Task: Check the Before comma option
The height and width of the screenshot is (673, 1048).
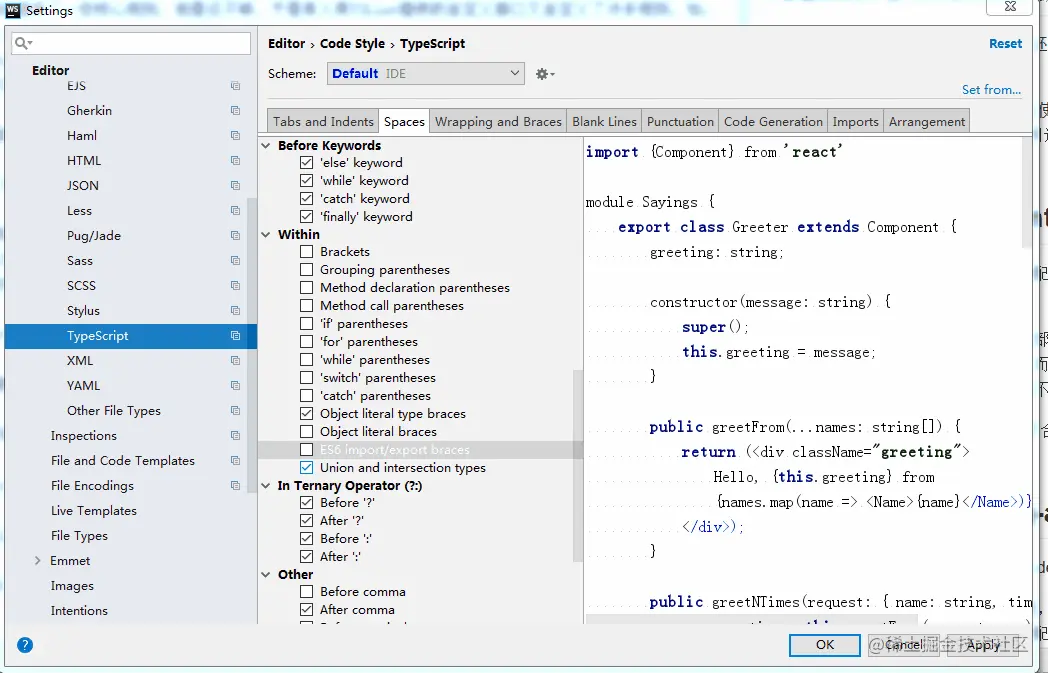Action: pyautogui.click(x=307, y=591)
